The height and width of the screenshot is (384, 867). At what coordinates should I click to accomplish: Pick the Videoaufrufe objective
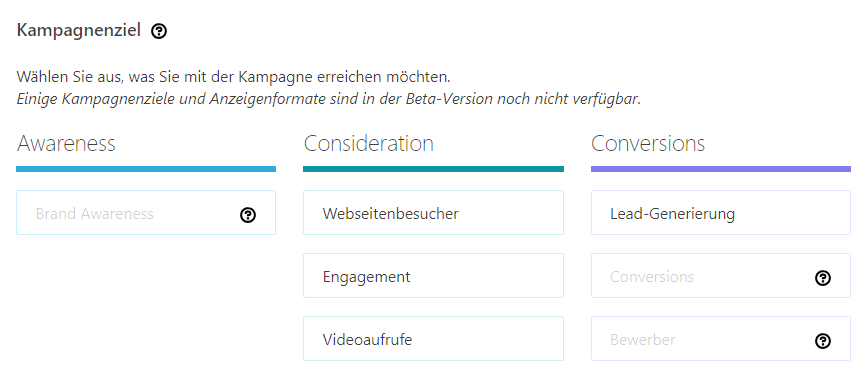[434, 339]
